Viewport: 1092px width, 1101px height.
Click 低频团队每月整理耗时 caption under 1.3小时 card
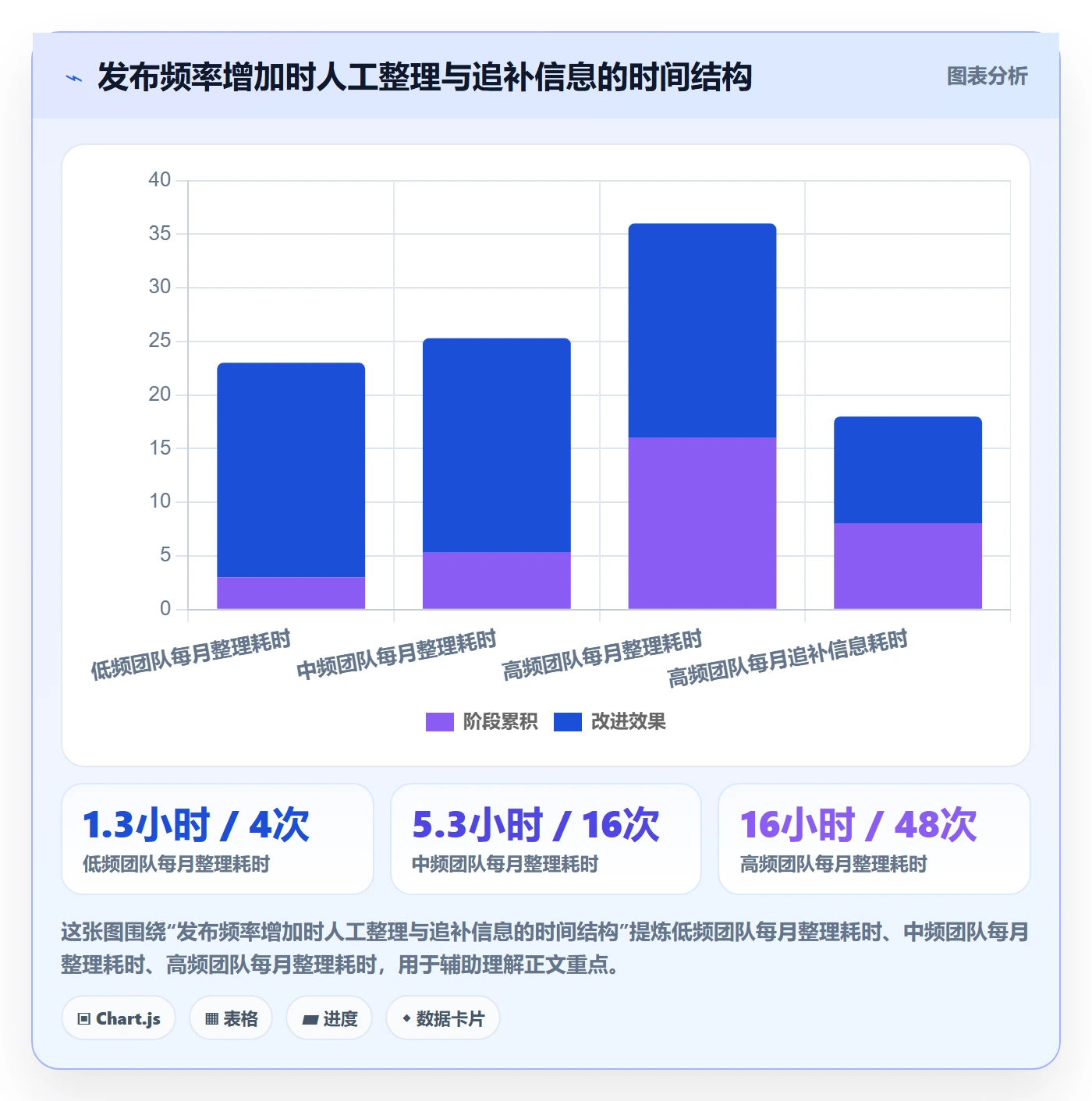176,864
